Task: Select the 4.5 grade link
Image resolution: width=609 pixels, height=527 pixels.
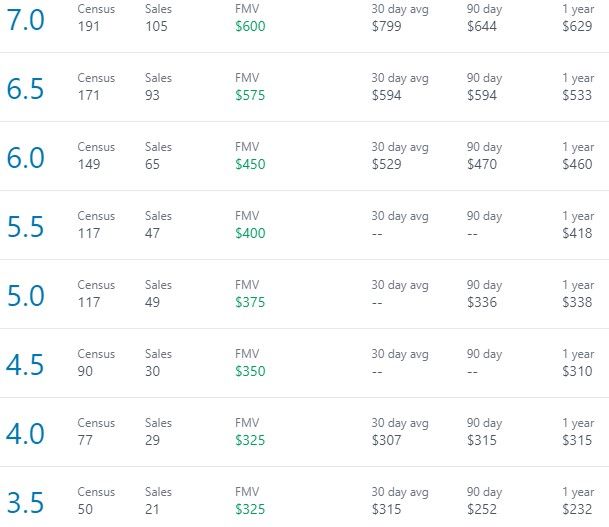Action: click(x=25, y=365)
